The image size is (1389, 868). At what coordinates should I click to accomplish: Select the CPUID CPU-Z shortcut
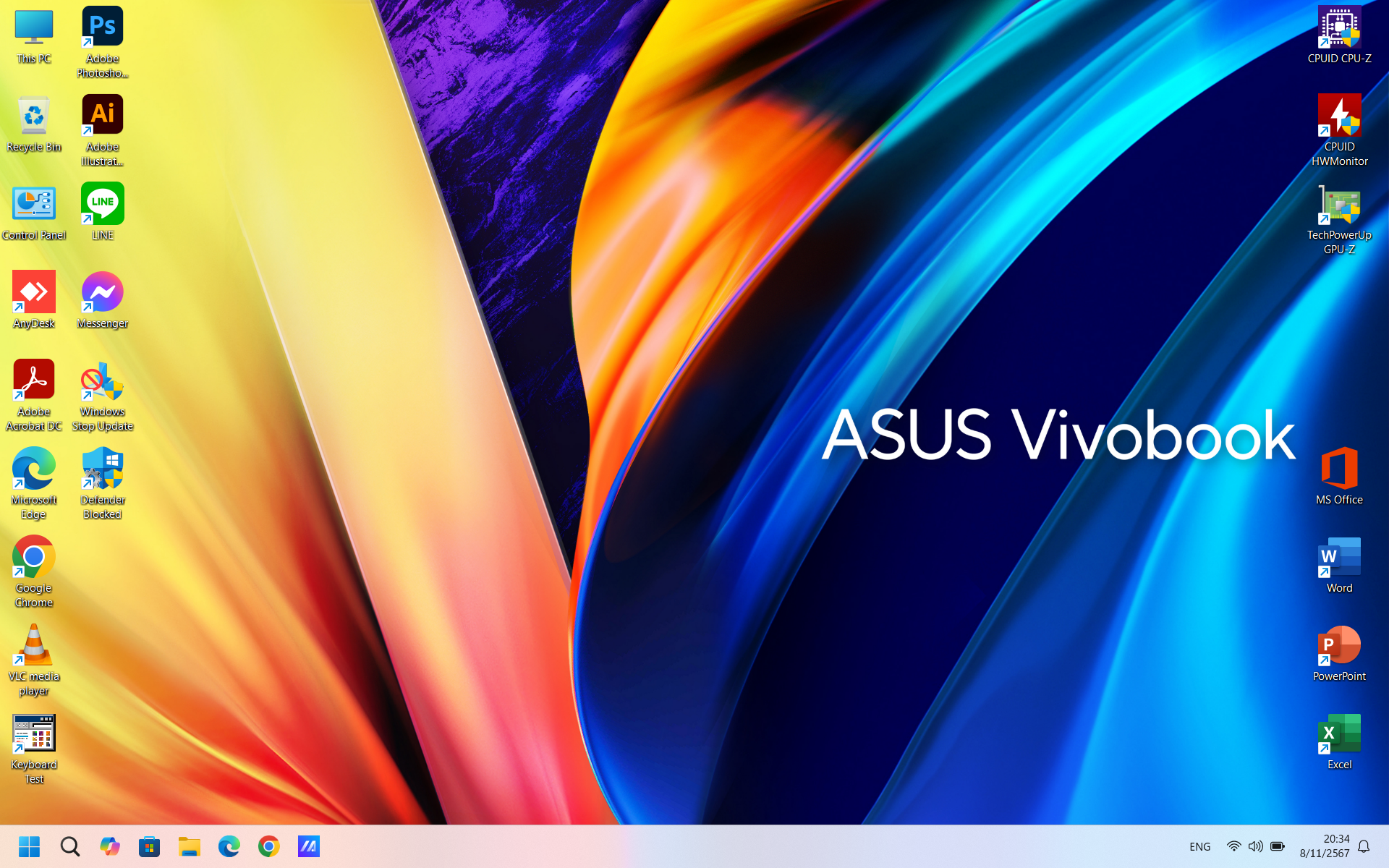click(1339, 36)
